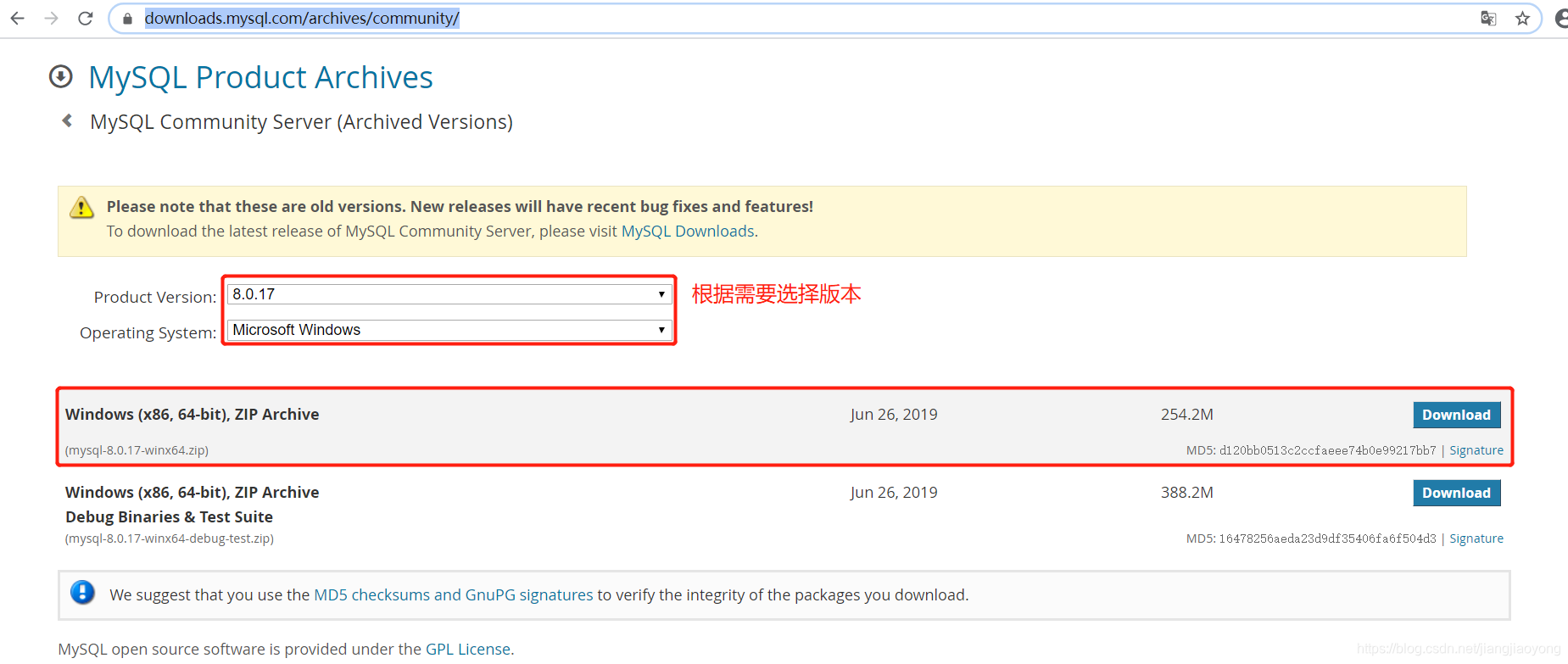The image size is (1568, 664).
Task: Click the 388.2M file size value
Action: [x=1186, y=492]
